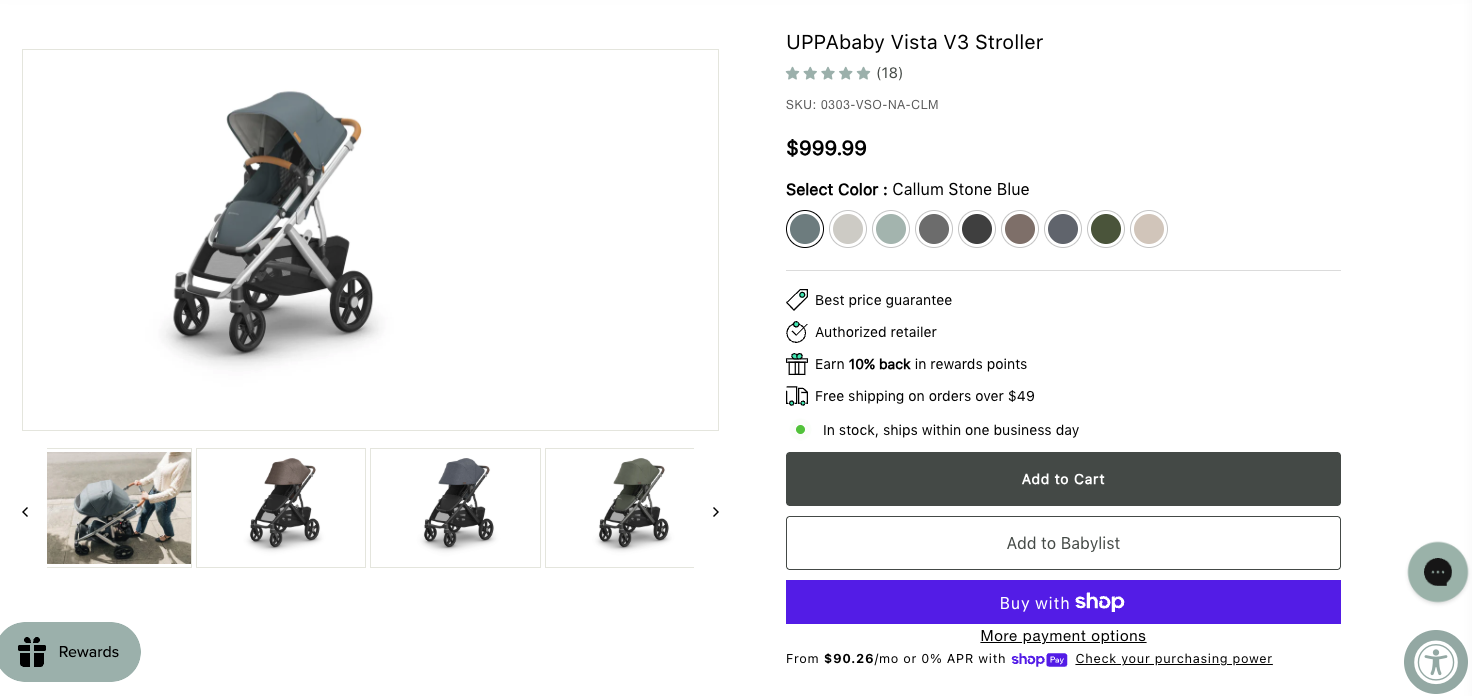This screenshot has height=696, width=1472.
Task: Click the rewards points gift box icon
Action: [797, 364]
